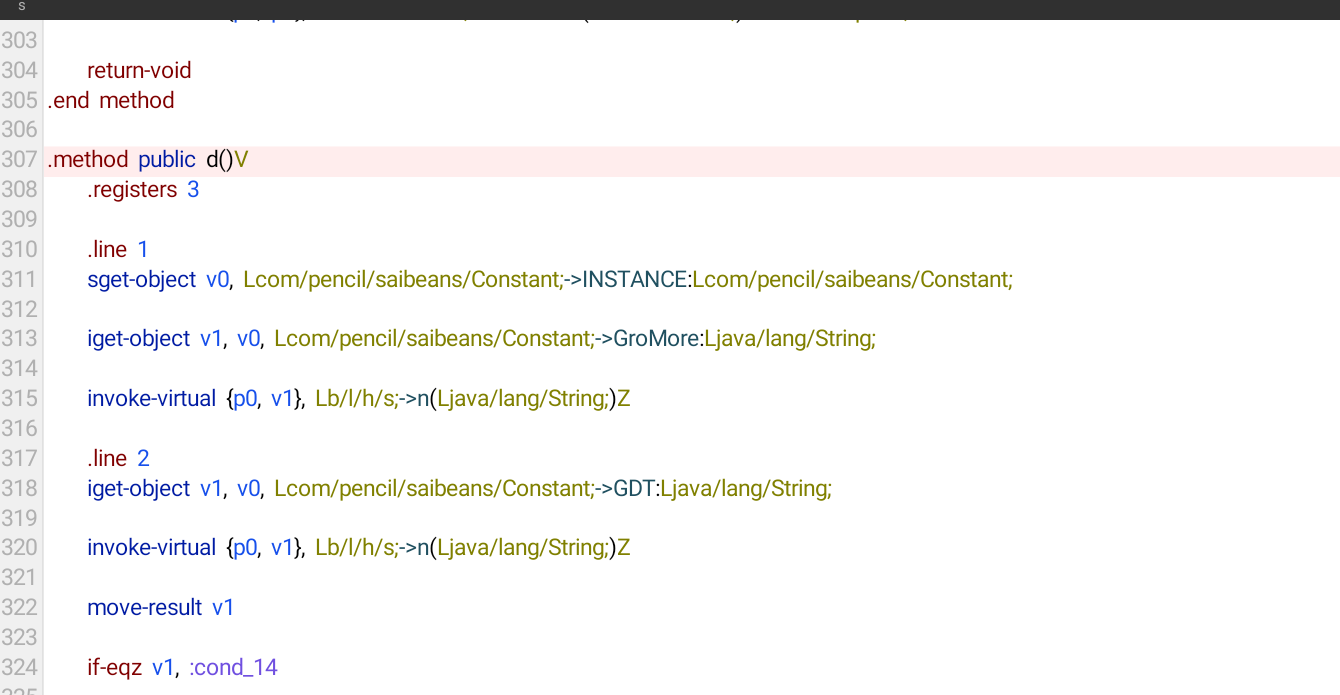Click the 's' tab in top bar

(21, 7)
